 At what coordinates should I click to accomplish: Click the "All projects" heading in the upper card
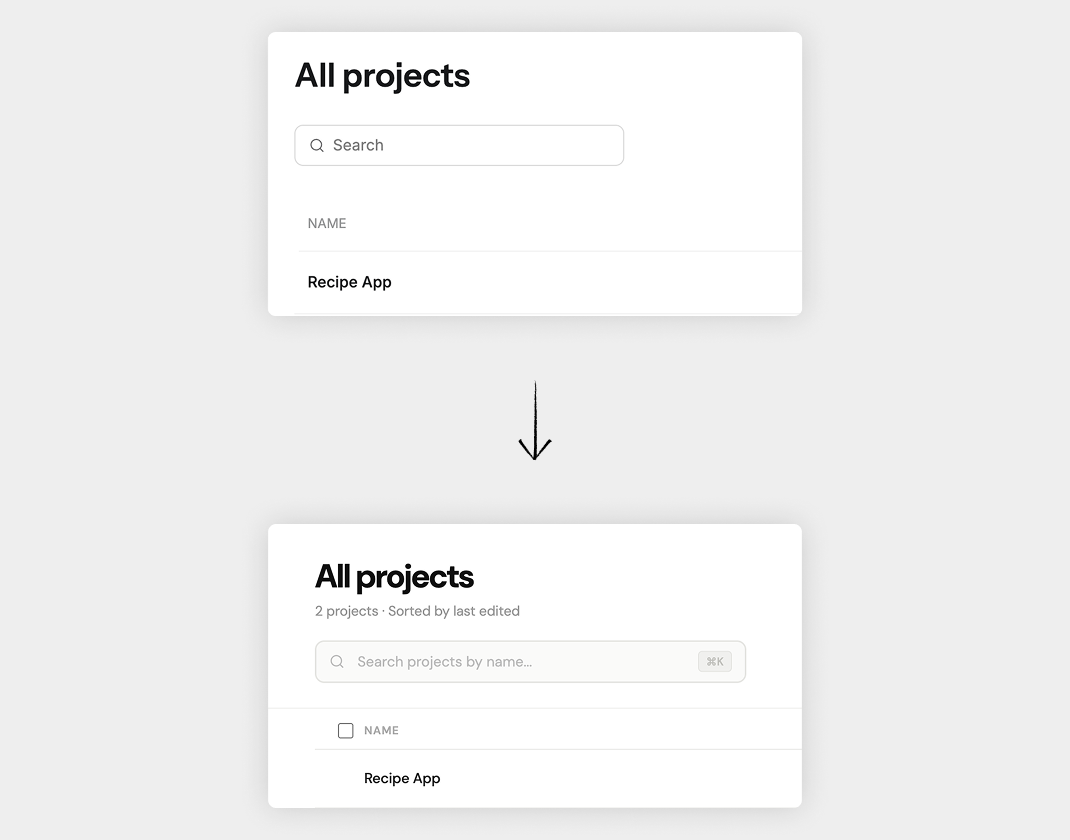tap(382, 76)
